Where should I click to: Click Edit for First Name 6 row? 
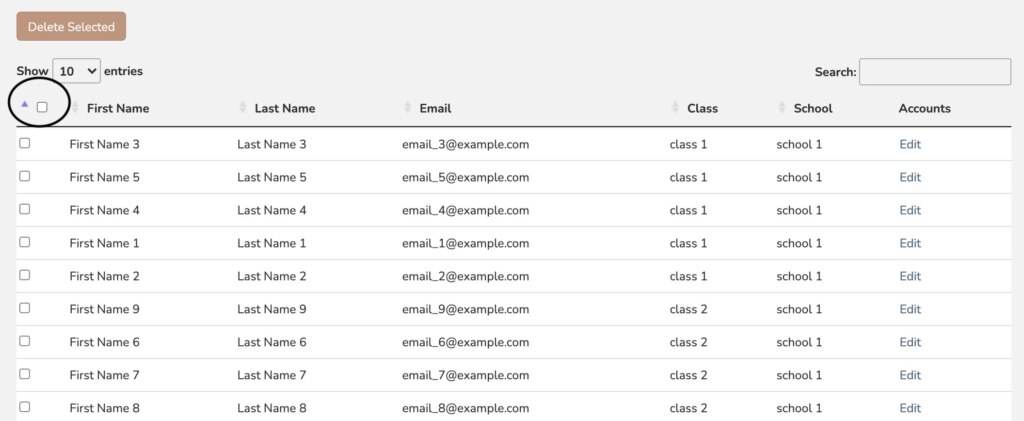(x=910, y=342)
